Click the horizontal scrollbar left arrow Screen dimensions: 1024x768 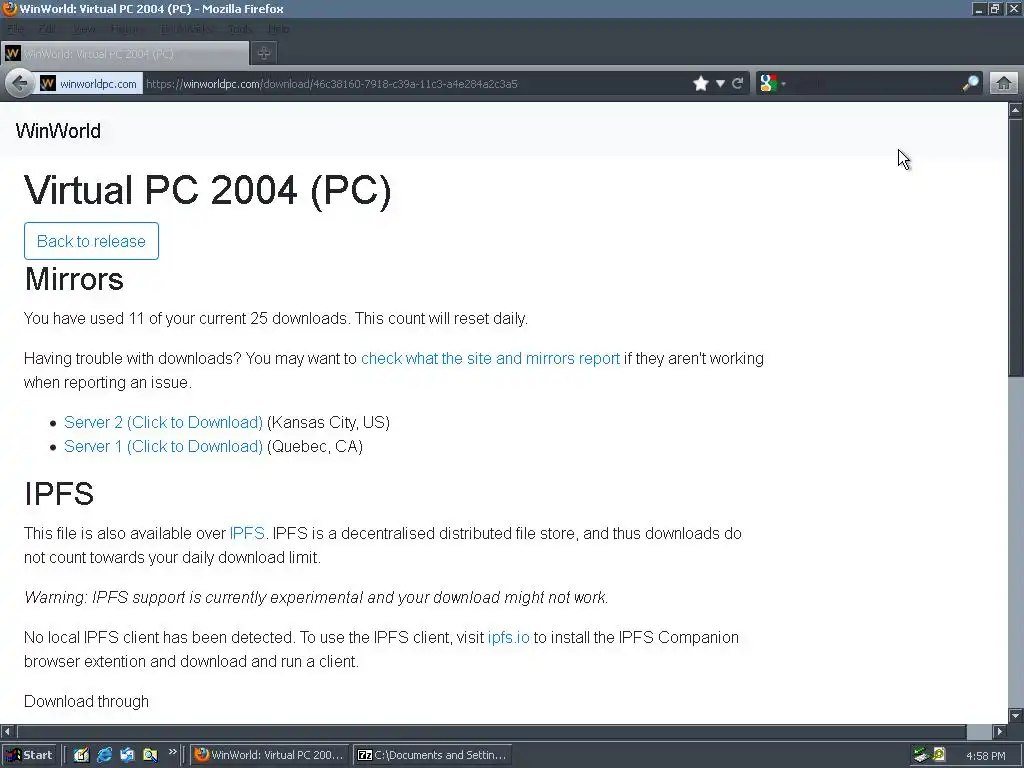tap(7, 731)
